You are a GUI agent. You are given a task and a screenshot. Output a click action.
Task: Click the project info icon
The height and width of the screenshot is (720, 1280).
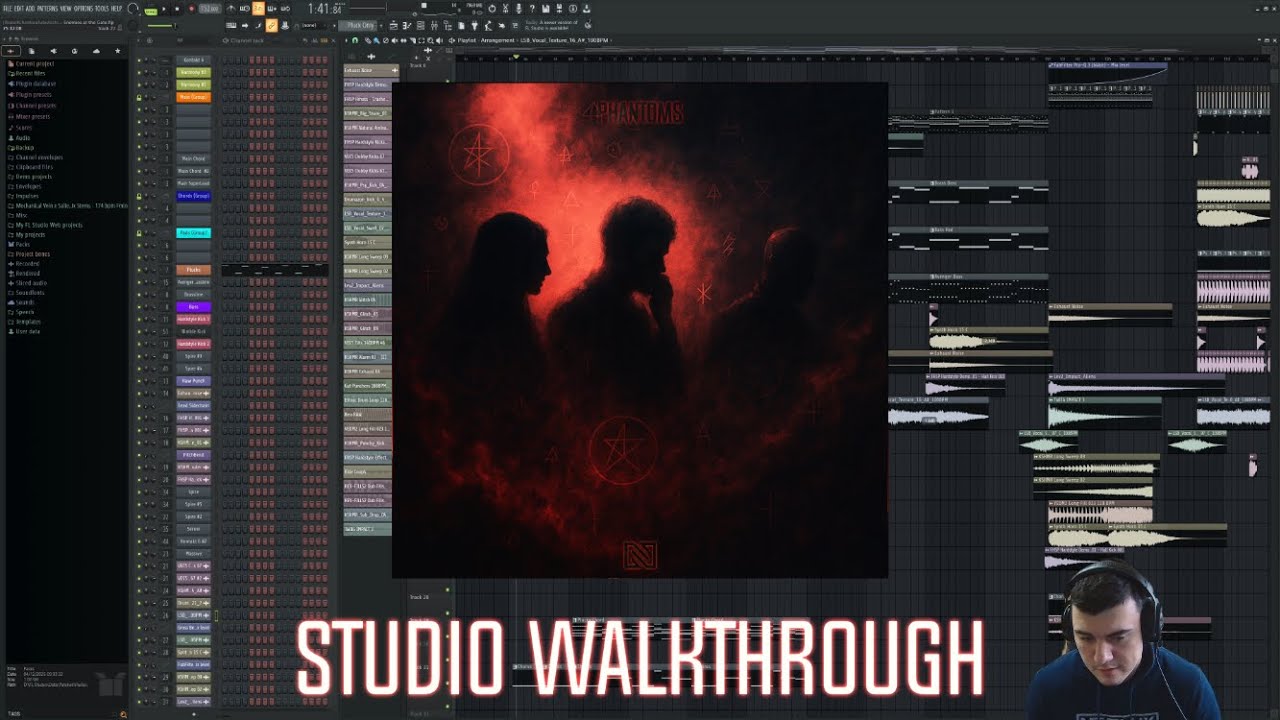[572, 9]
